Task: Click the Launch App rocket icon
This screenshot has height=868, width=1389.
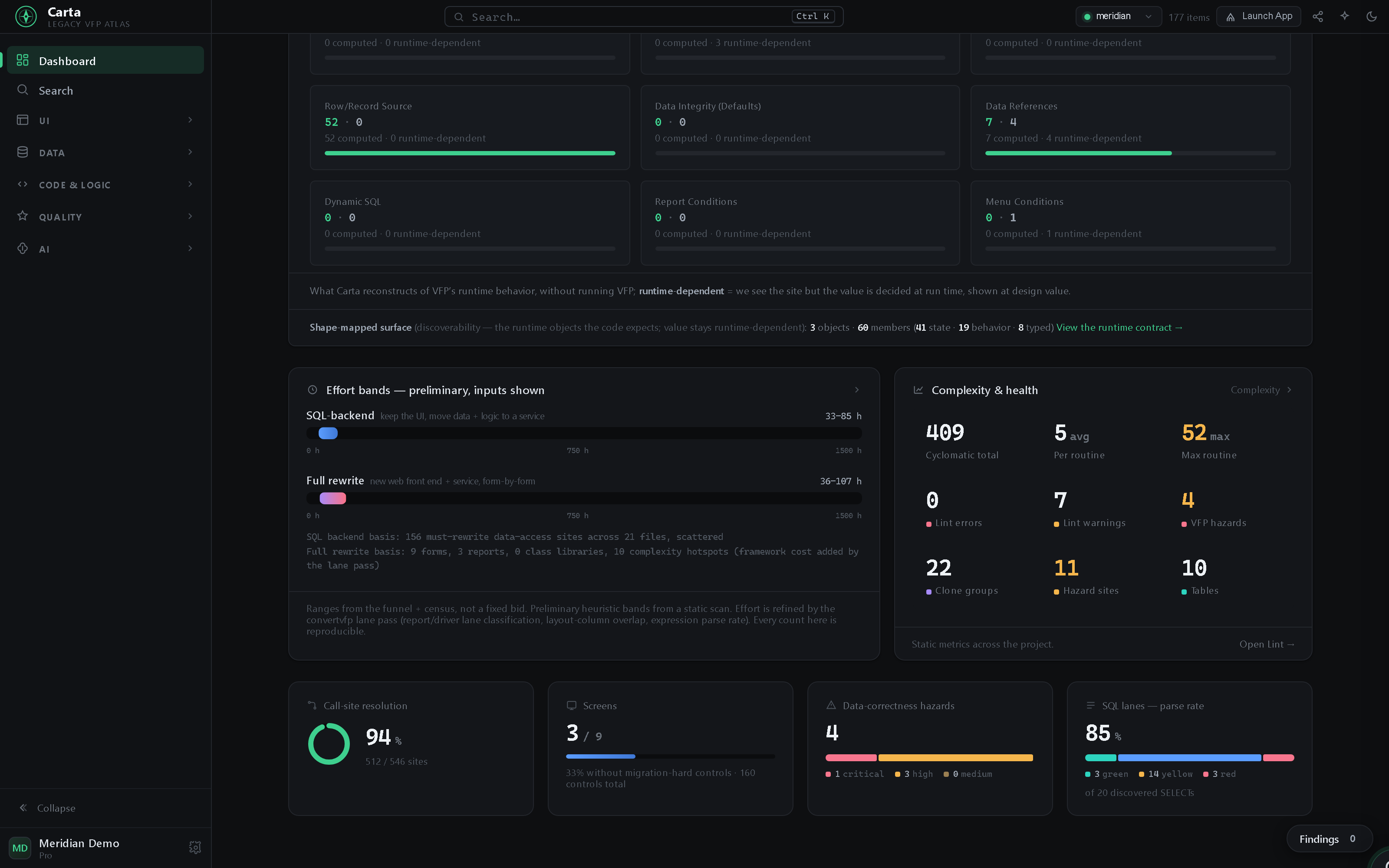Action: pos(1231,17)
